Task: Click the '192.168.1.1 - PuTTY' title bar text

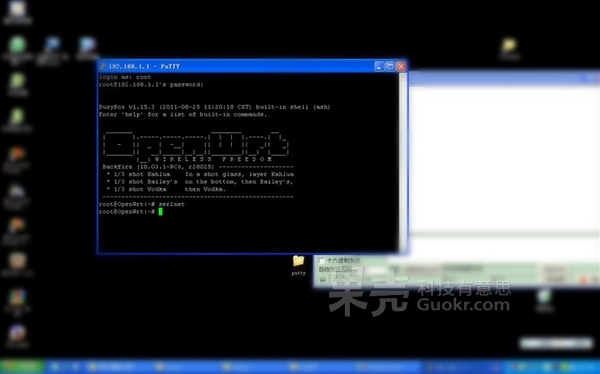Action: pos(144,66)
